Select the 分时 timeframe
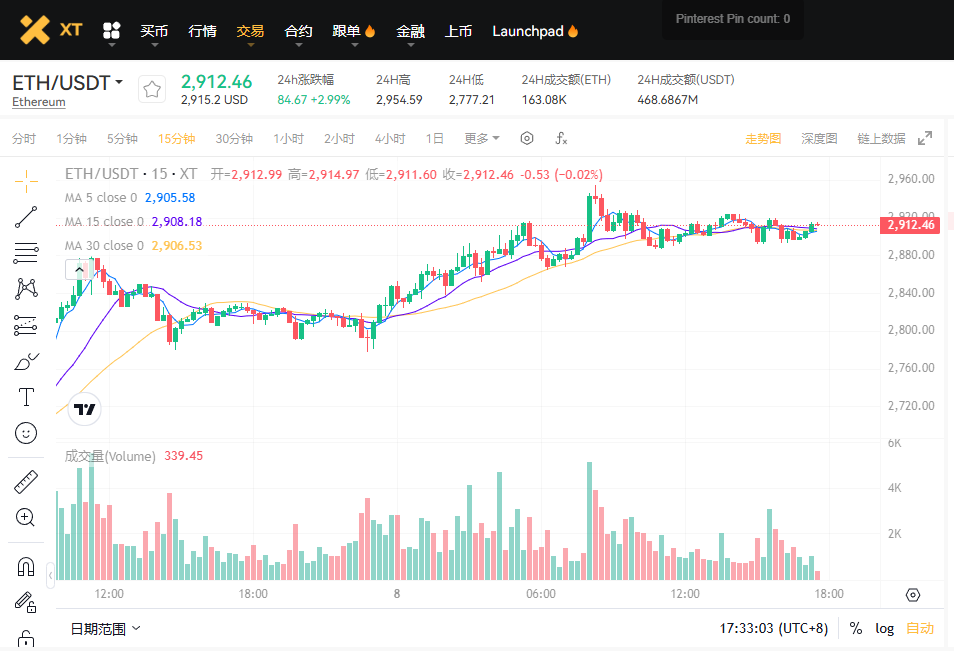 point(24,138)
